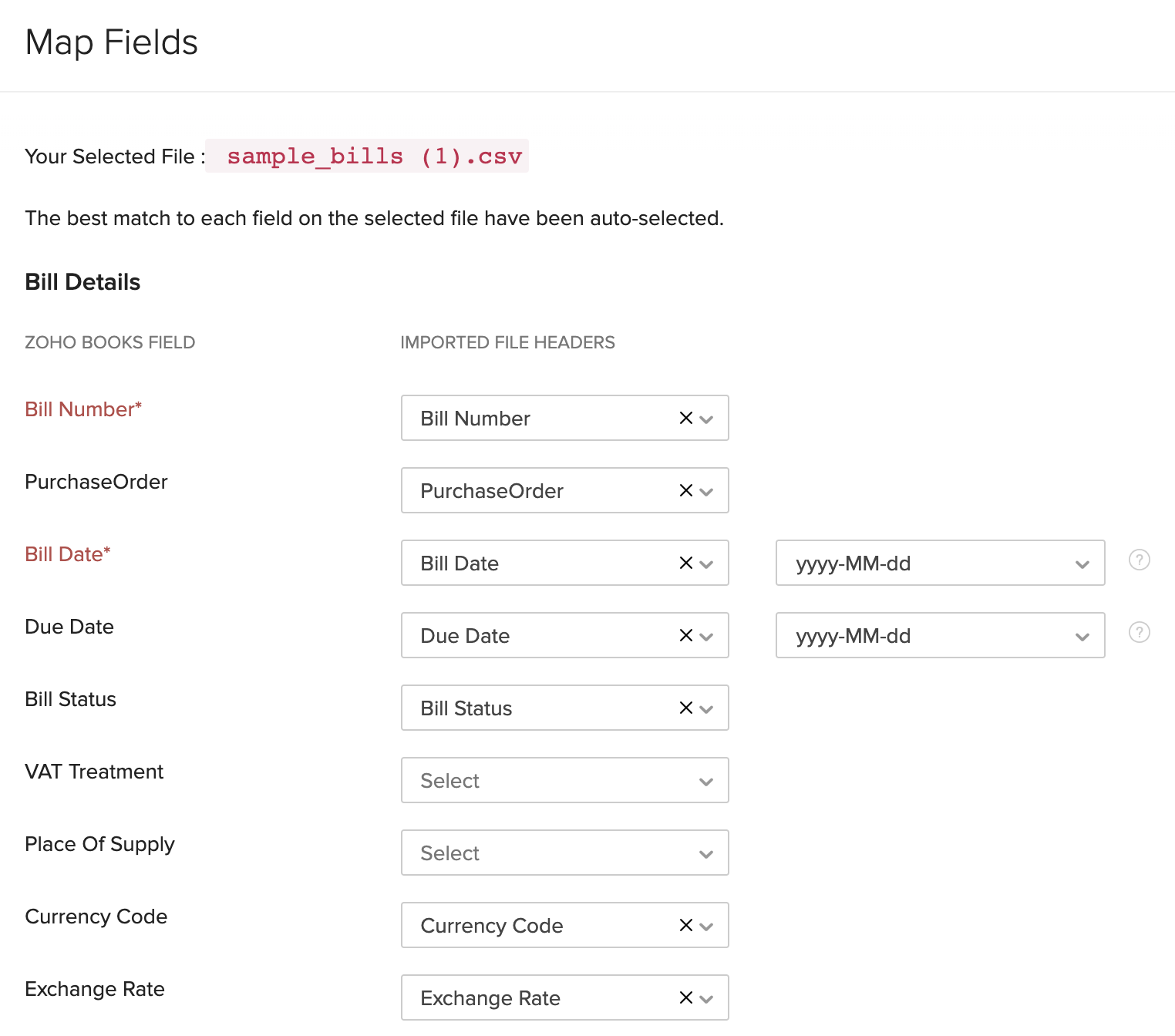Expand the Currency Code header chevron

(705, 925)
